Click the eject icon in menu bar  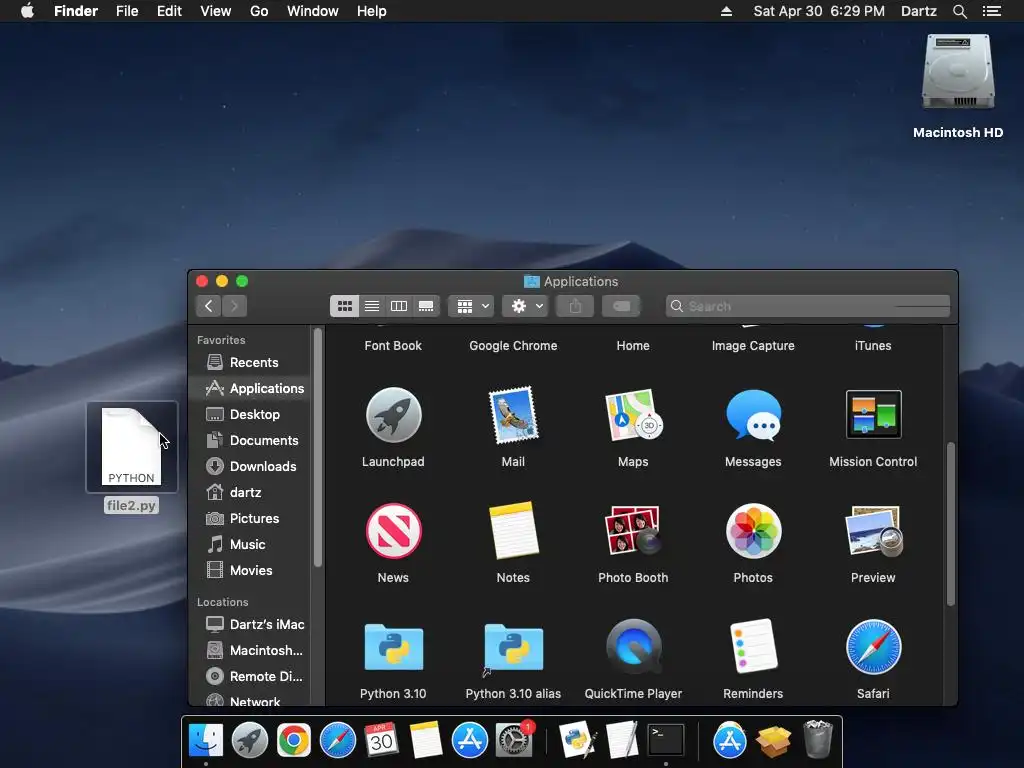pos(726,11)
